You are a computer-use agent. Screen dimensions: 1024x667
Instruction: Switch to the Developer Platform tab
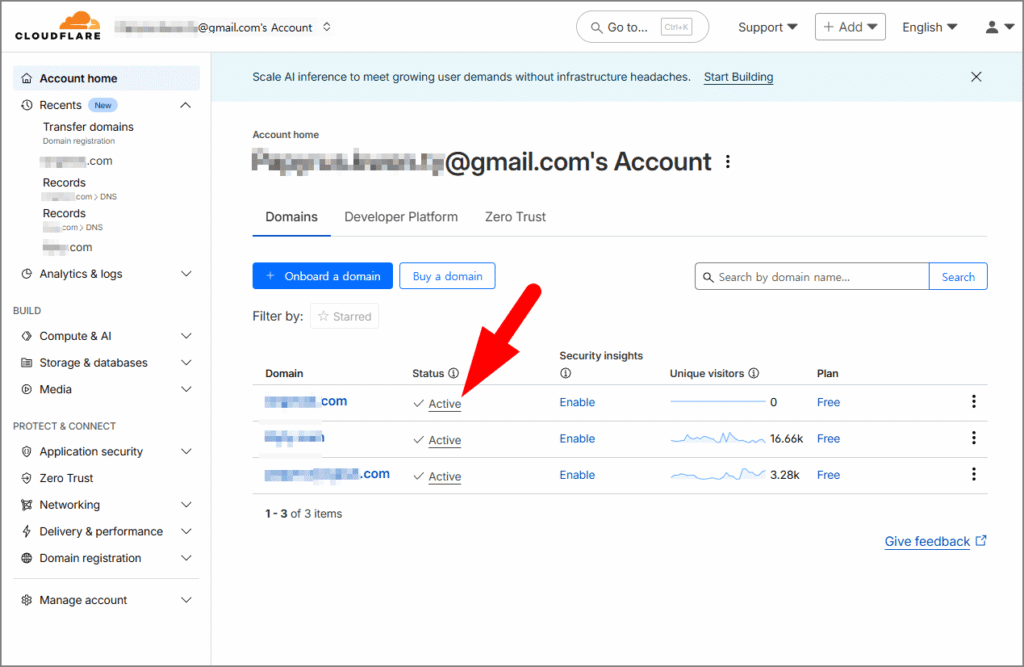401,217
